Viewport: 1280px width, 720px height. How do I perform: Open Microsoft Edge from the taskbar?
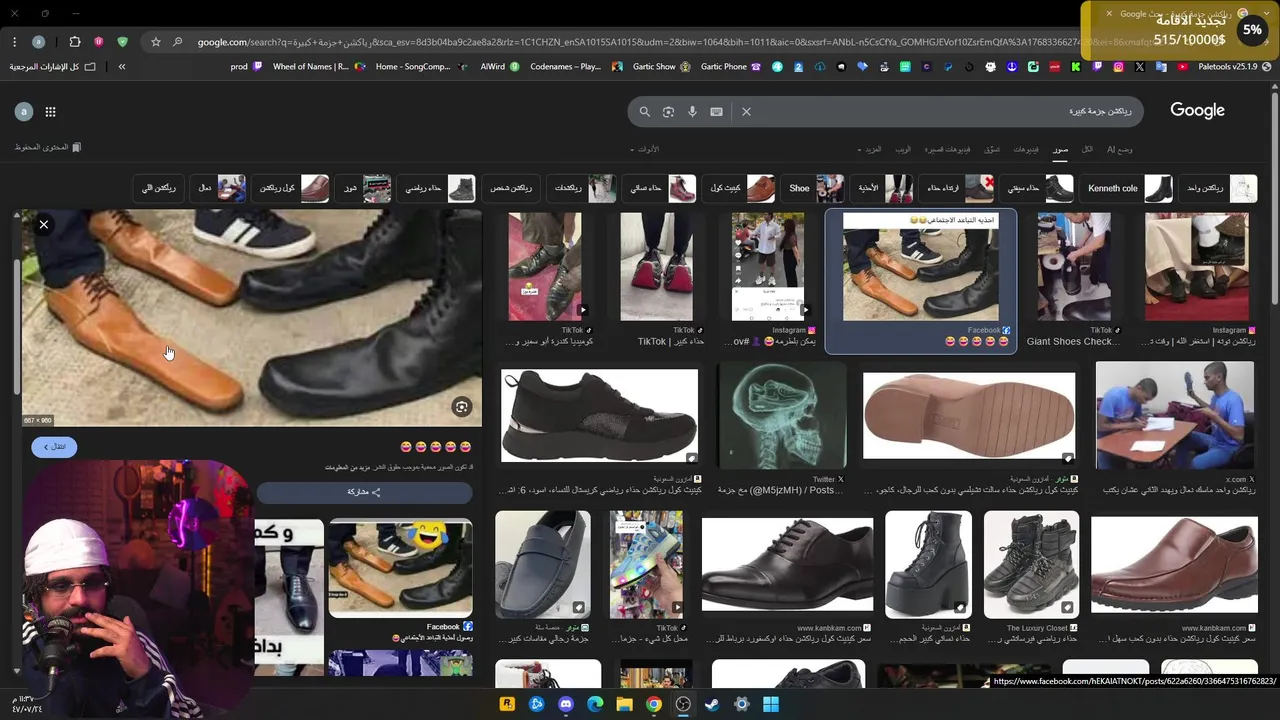pyautogui.click(x=595, y=704)
